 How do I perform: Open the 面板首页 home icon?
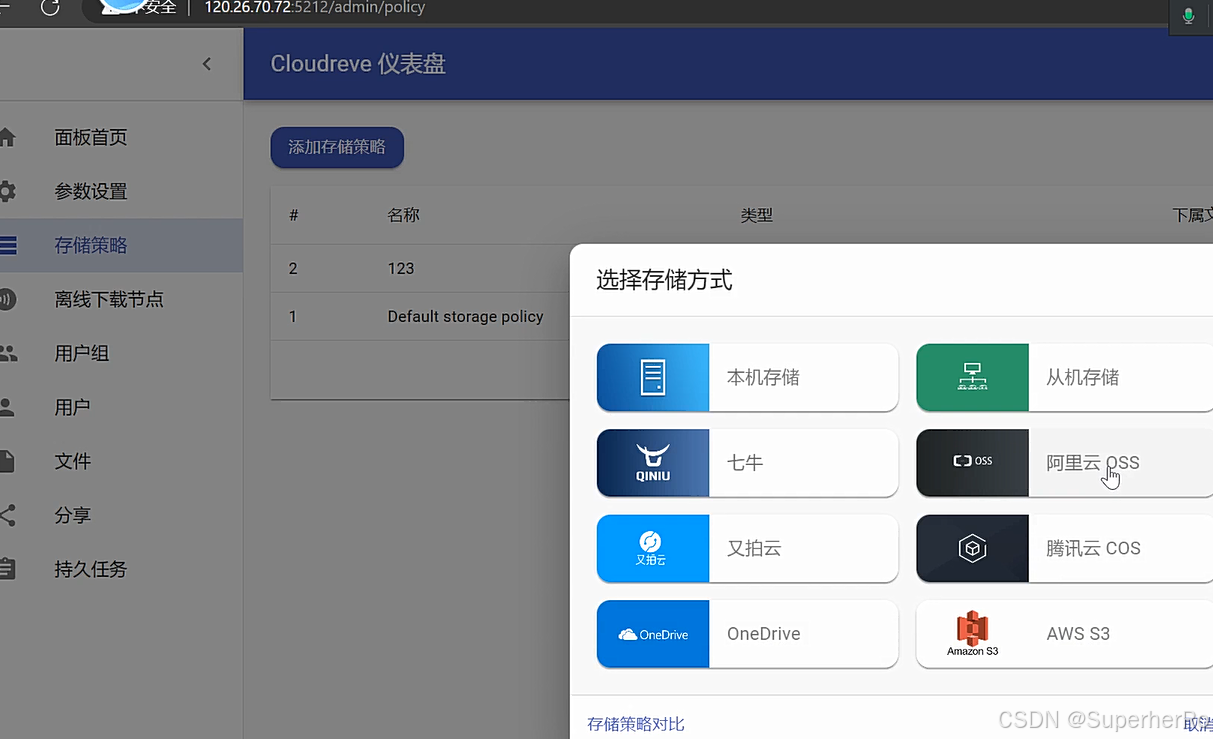click(x=7, y=137)
